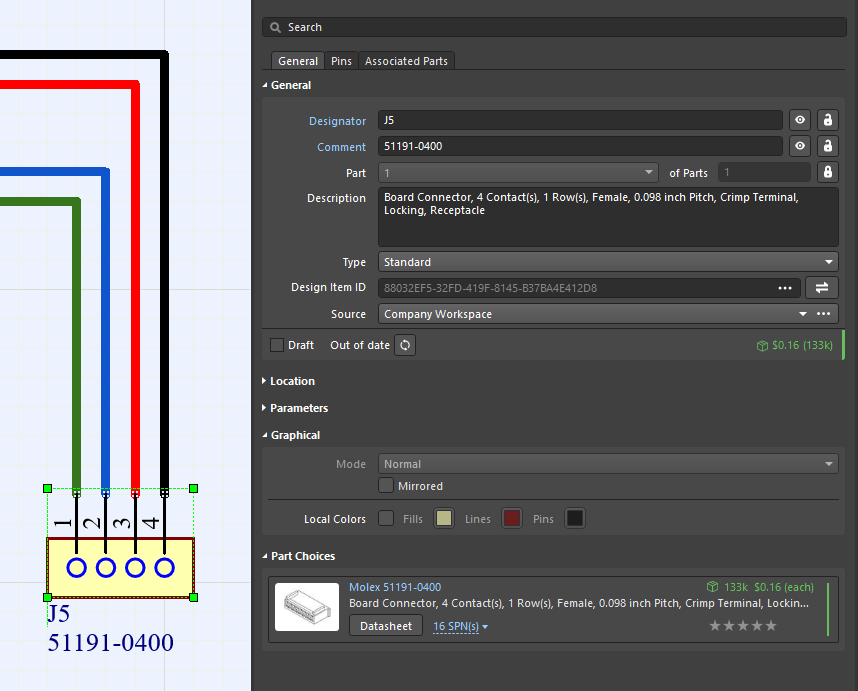Click the search magnifier icon
Viewport: 858px width, 691px height.
(275, 27)
